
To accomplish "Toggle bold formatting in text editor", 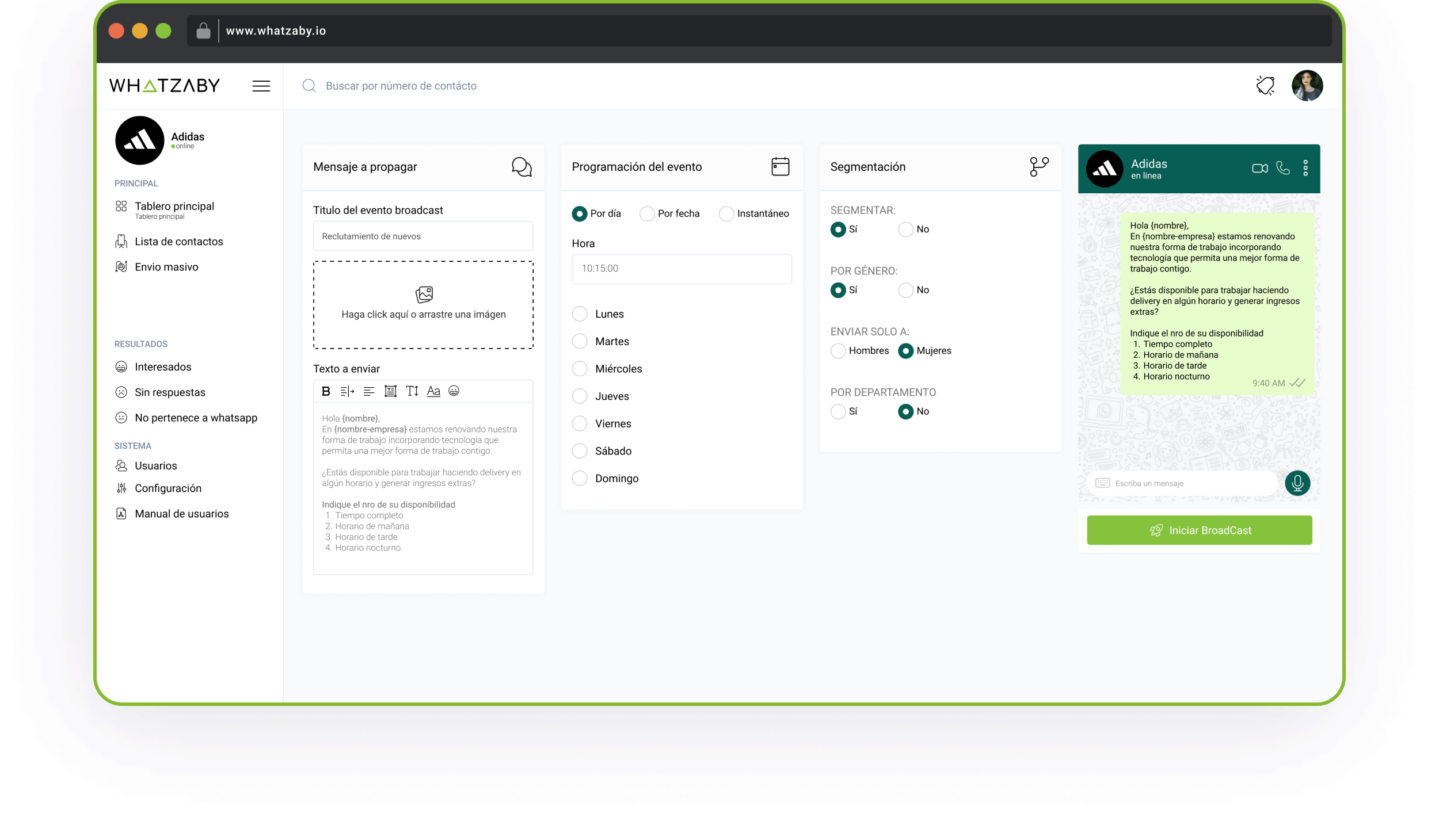I will 326,391.
